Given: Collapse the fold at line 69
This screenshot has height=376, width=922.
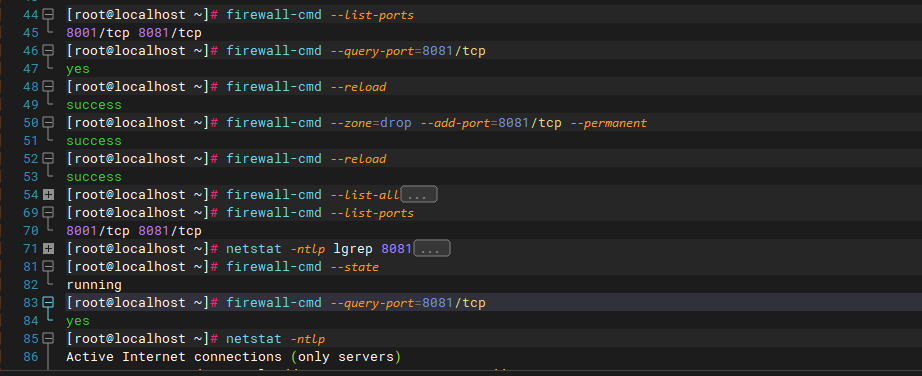Looking at the screenshot, I should point(48,212).
